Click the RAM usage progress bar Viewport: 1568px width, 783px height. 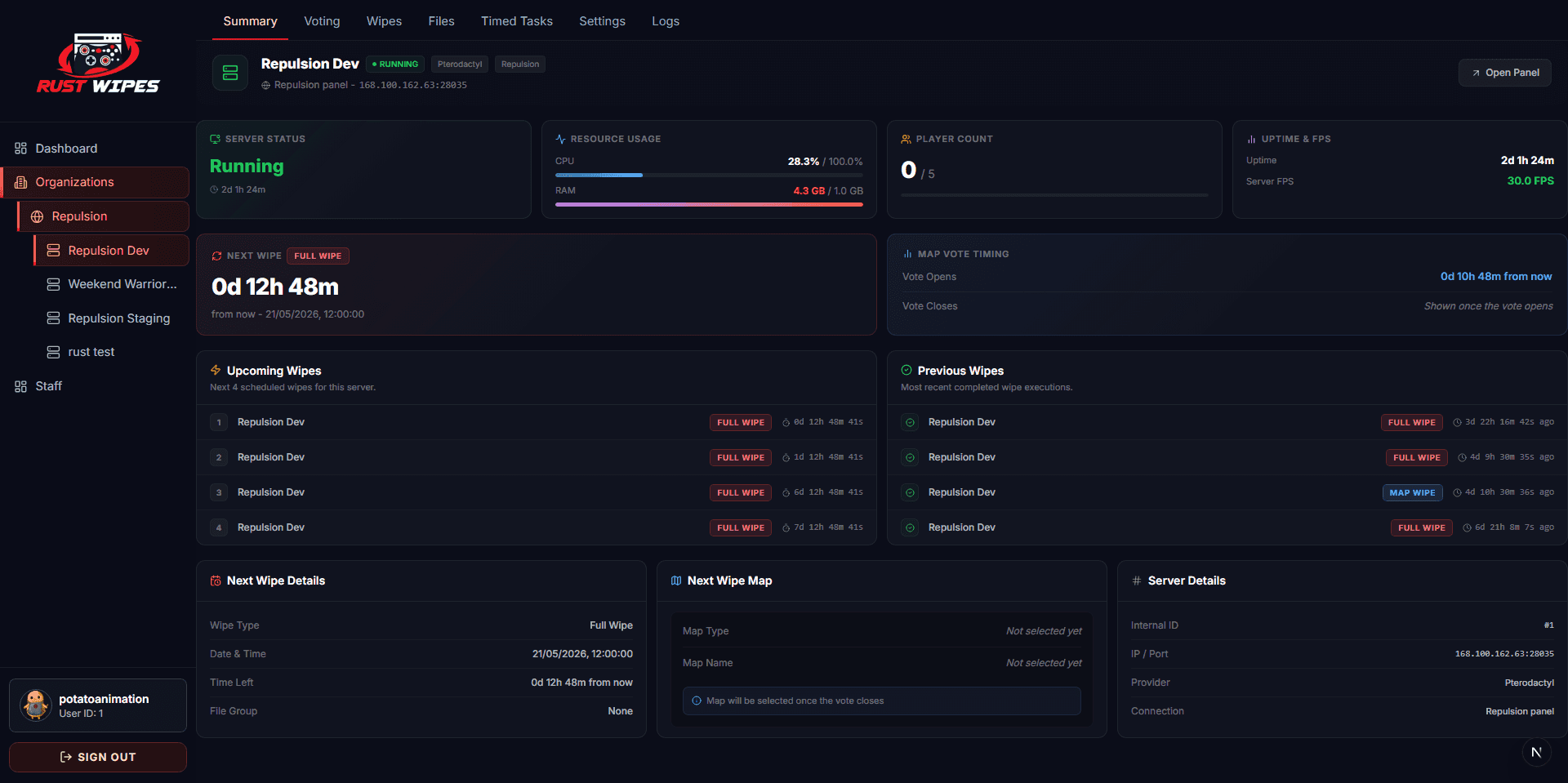pyautogui.click(x=709, y=204)
